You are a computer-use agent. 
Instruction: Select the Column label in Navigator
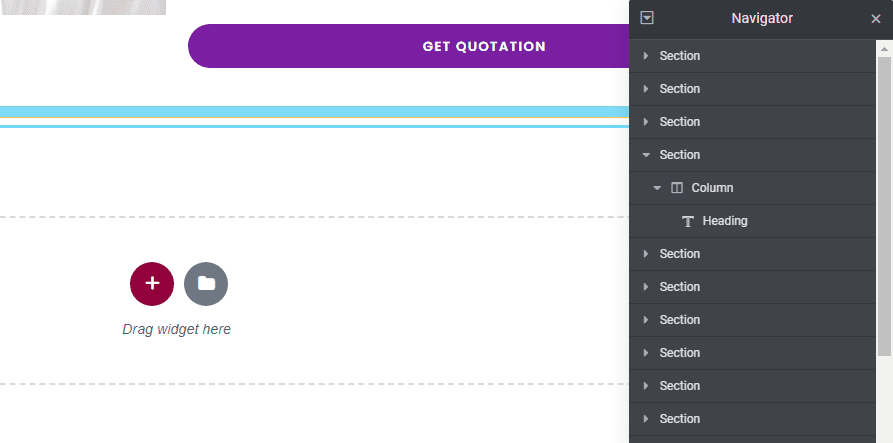(712, 188)
